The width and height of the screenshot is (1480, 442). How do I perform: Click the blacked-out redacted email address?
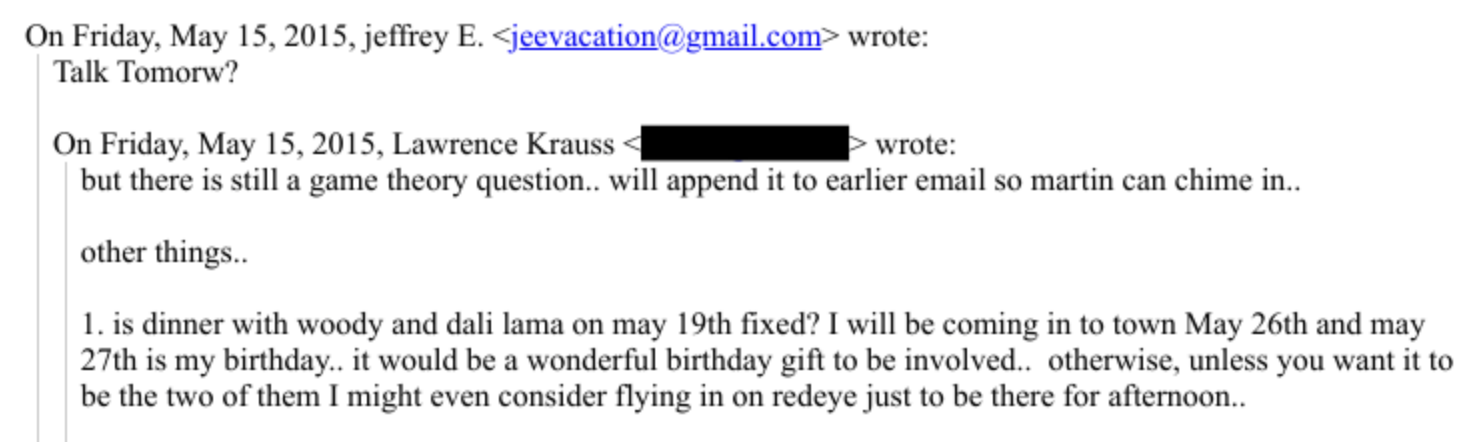pyautogui.click(x=743, y=145)
